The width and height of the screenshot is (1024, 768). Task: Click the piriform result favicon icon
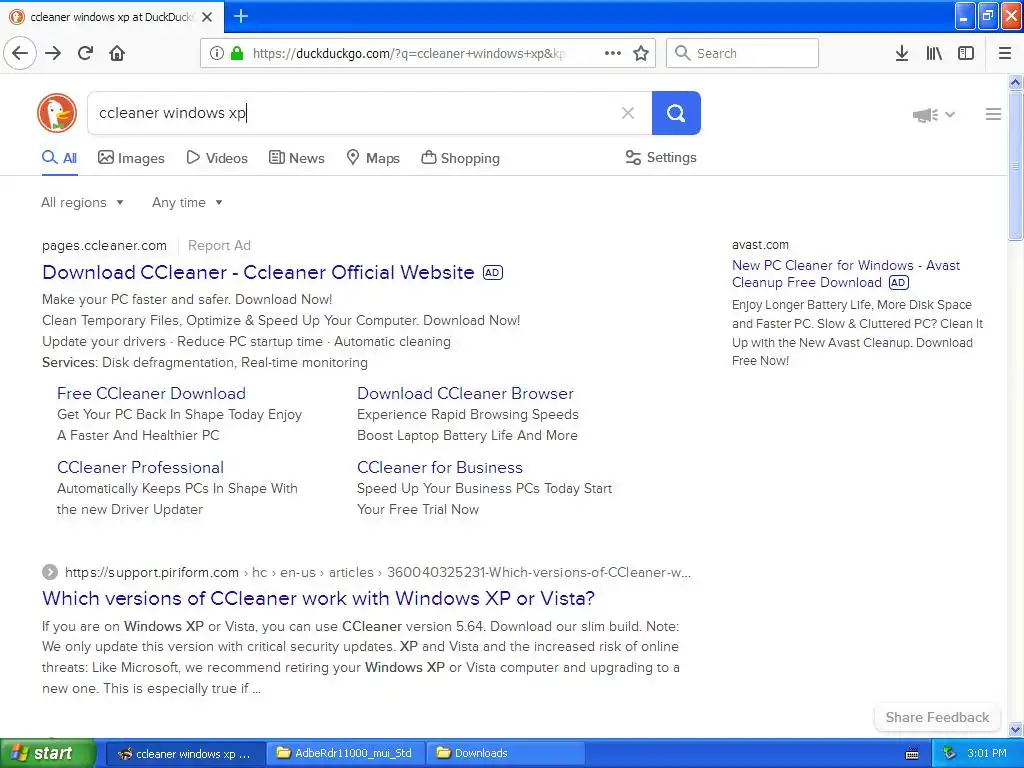[x=50, y=572]
